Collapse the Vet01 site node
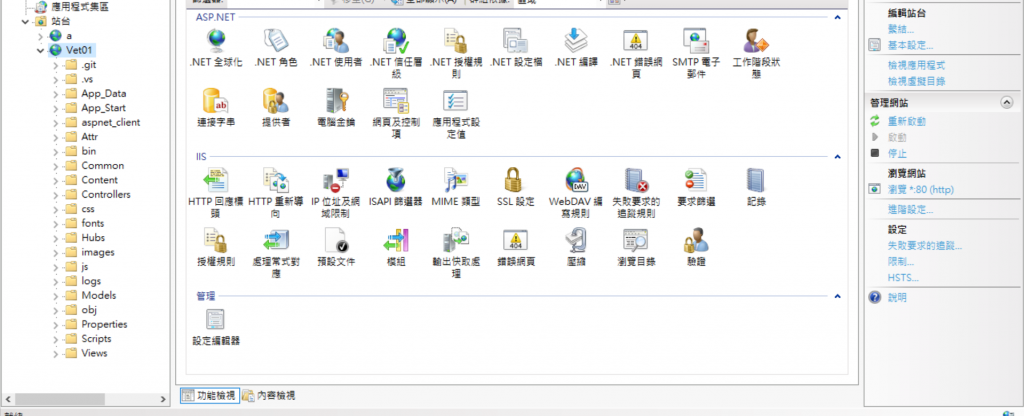1024x416 pixels. coord(41,50)
